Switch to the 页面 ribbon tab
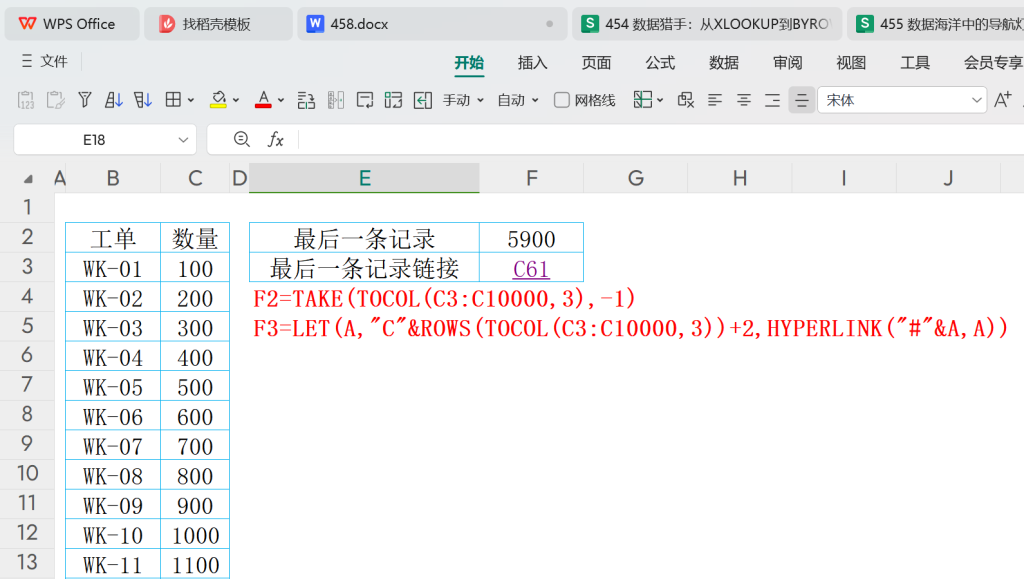The image size is (1024, 579). coord(596,63)
